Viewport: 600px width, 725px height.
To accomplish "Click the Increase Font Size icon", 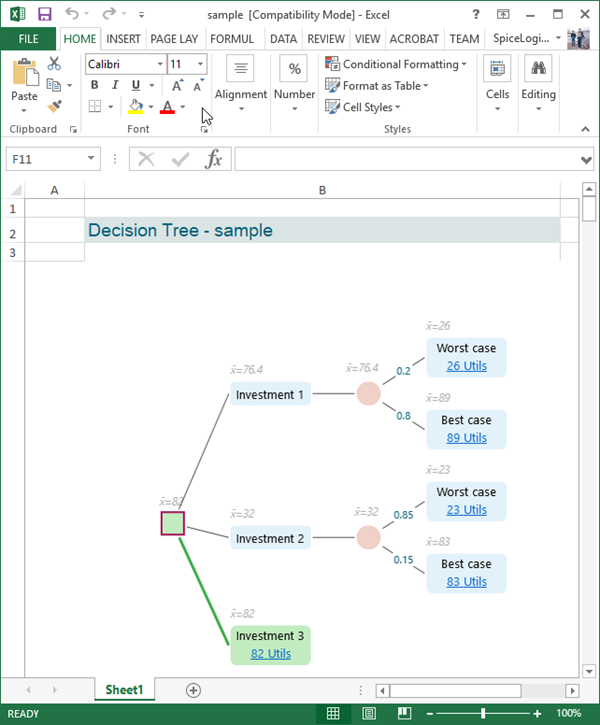I will tap(178, 85).
